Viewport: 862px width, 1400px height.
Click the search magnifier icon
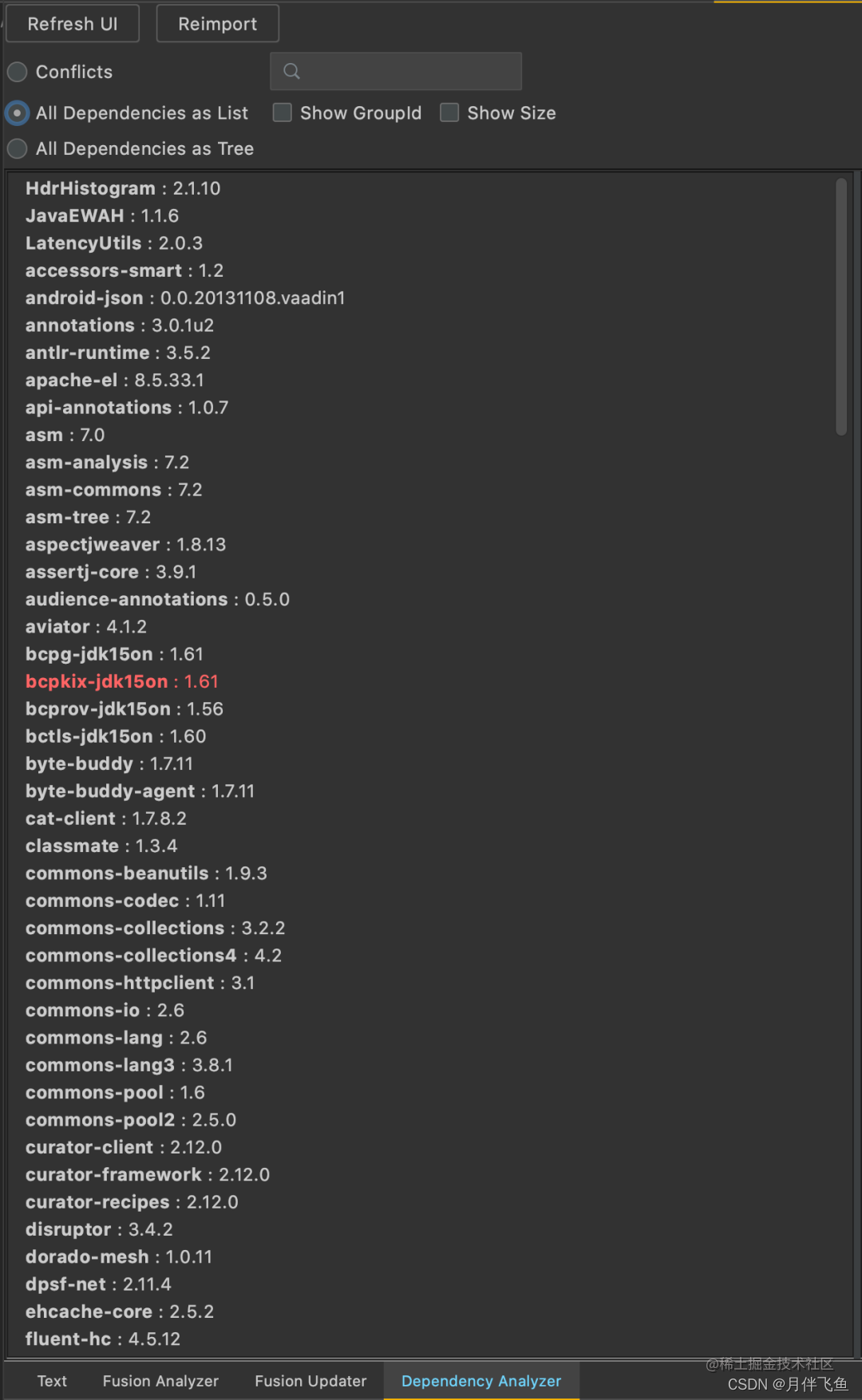pyautogui.click(x=292, y=71)
